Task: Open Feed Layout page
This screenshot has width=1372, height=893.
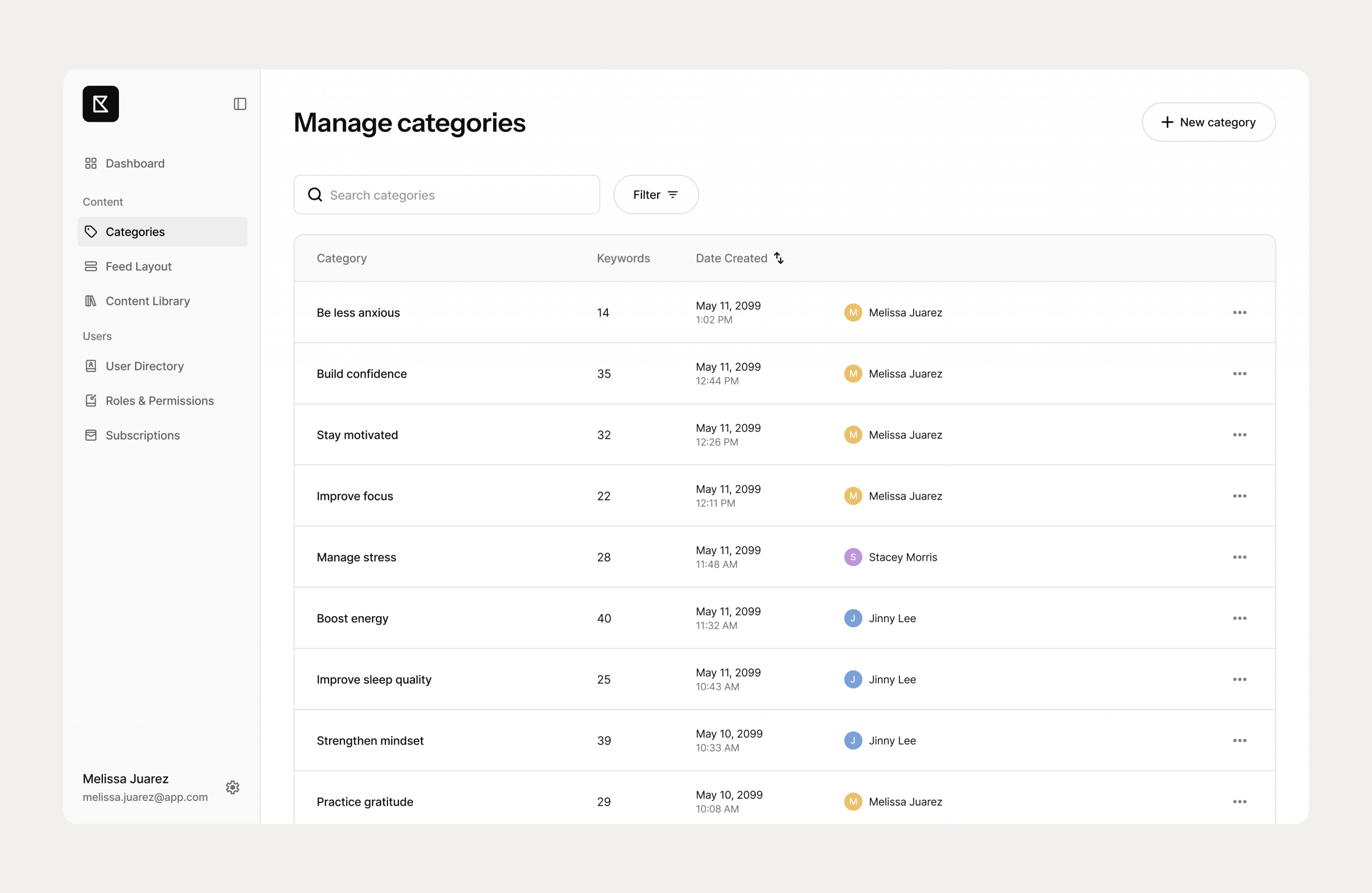Action: pyautogui.click(x=138, y=266)
